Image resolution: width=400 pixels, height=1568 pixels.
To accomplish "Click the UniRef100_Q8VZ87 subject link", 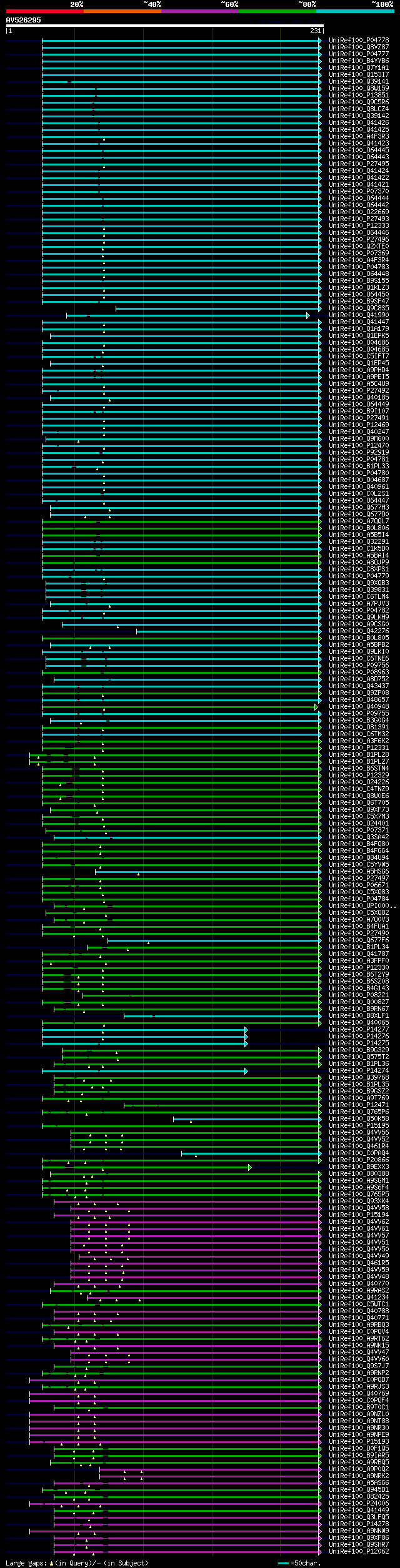I will click(359, 47).
